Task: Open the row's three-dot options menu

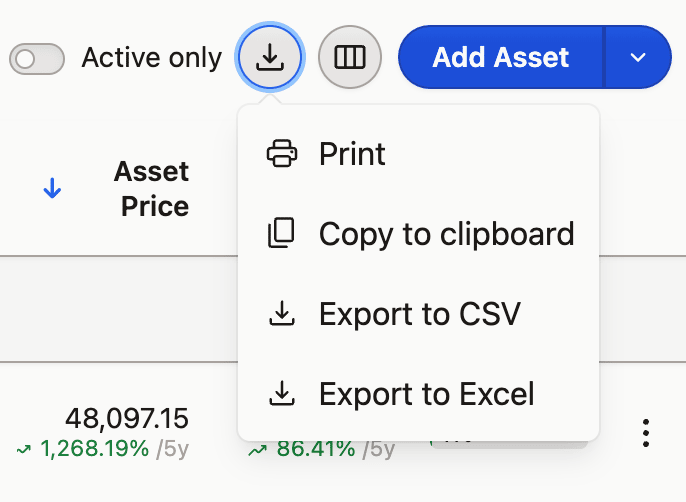Action: (646, 433)
